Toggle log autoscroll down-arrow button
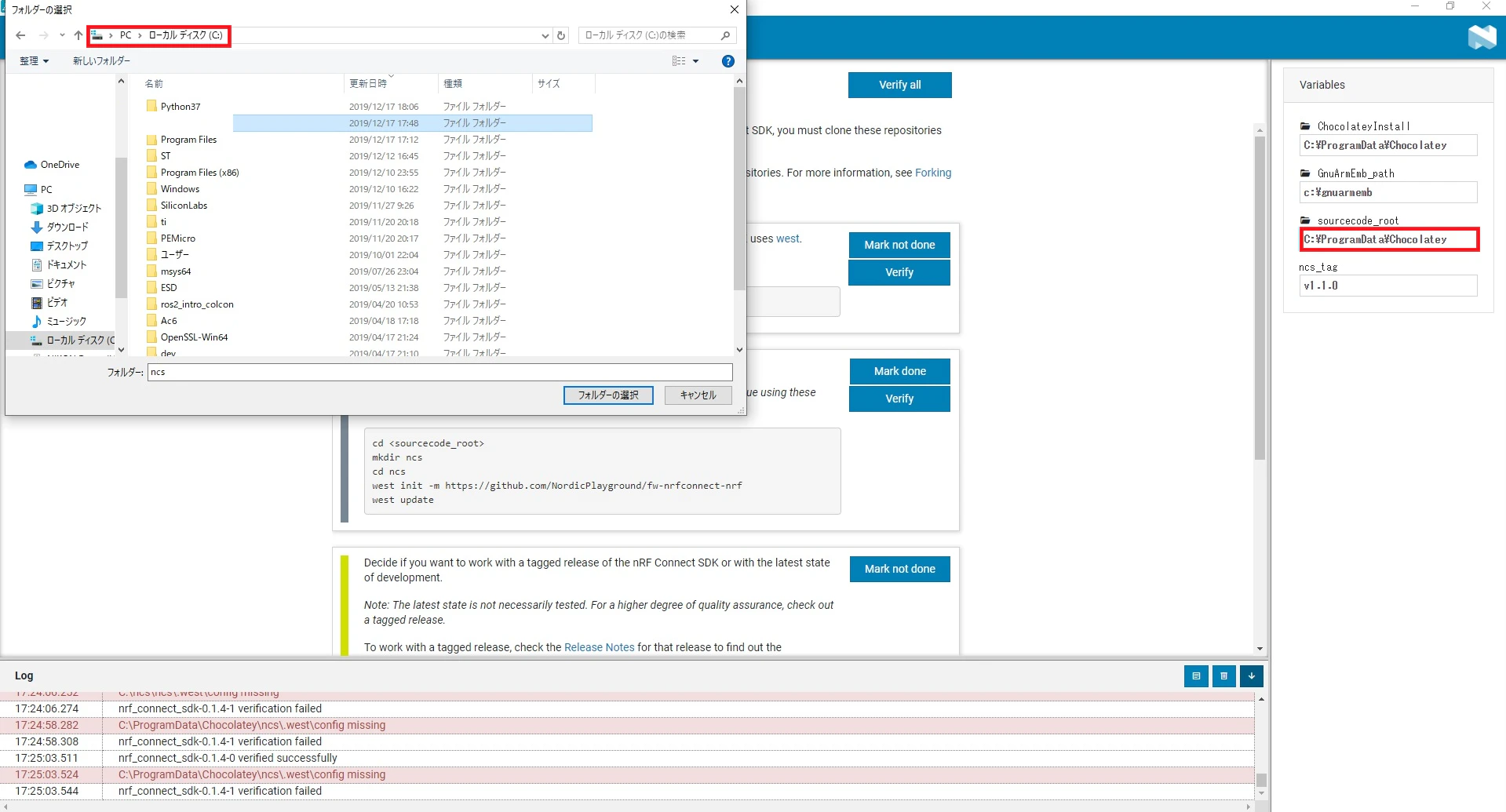1506x812 pixels. (1252, 675)
